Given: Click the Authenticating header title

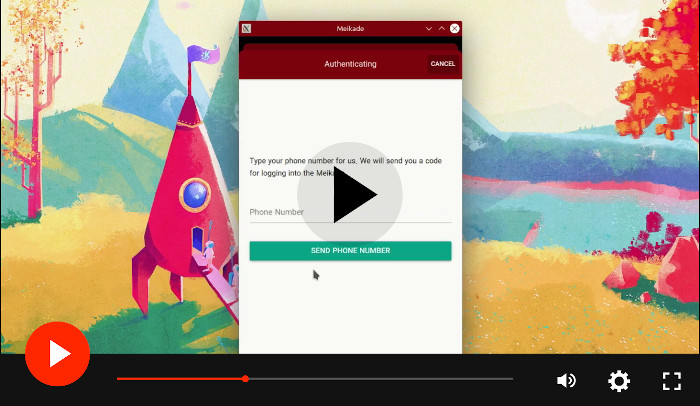Looking at the screenshot, I should pos(350,64).
